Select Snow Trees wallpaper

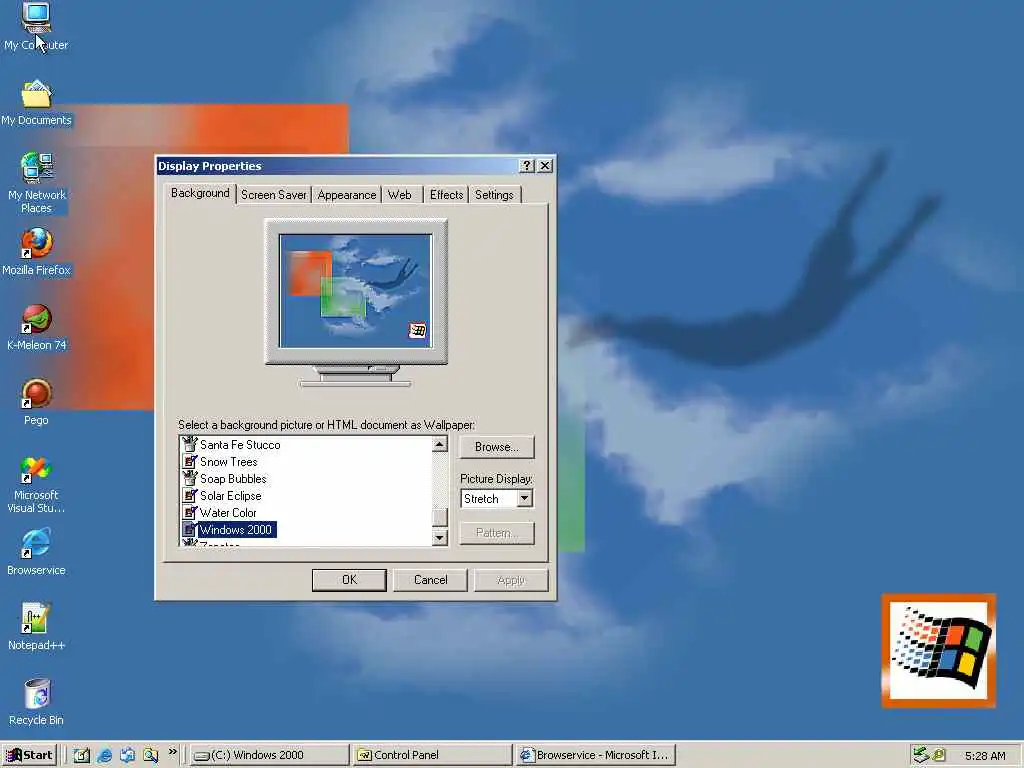[x=229, y=462]
